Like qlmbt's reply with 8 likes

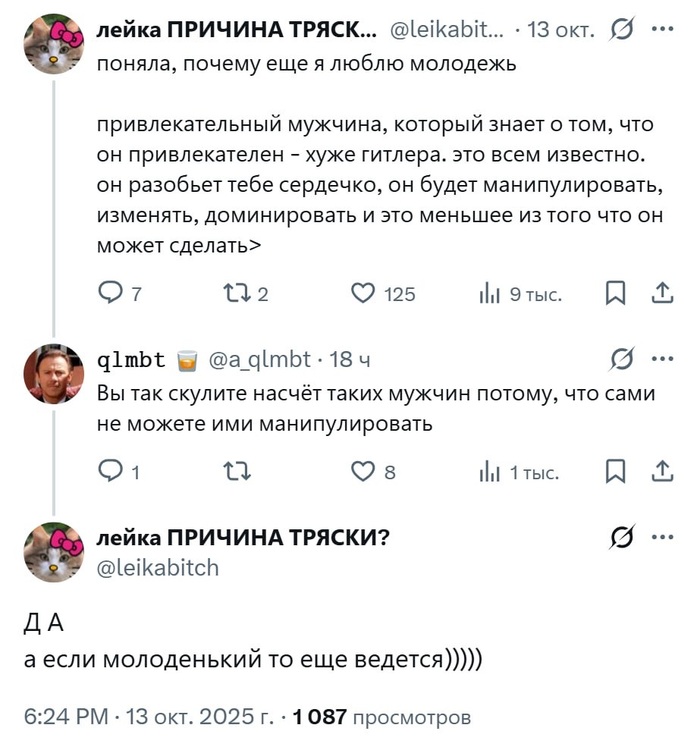tap(362, 472)
